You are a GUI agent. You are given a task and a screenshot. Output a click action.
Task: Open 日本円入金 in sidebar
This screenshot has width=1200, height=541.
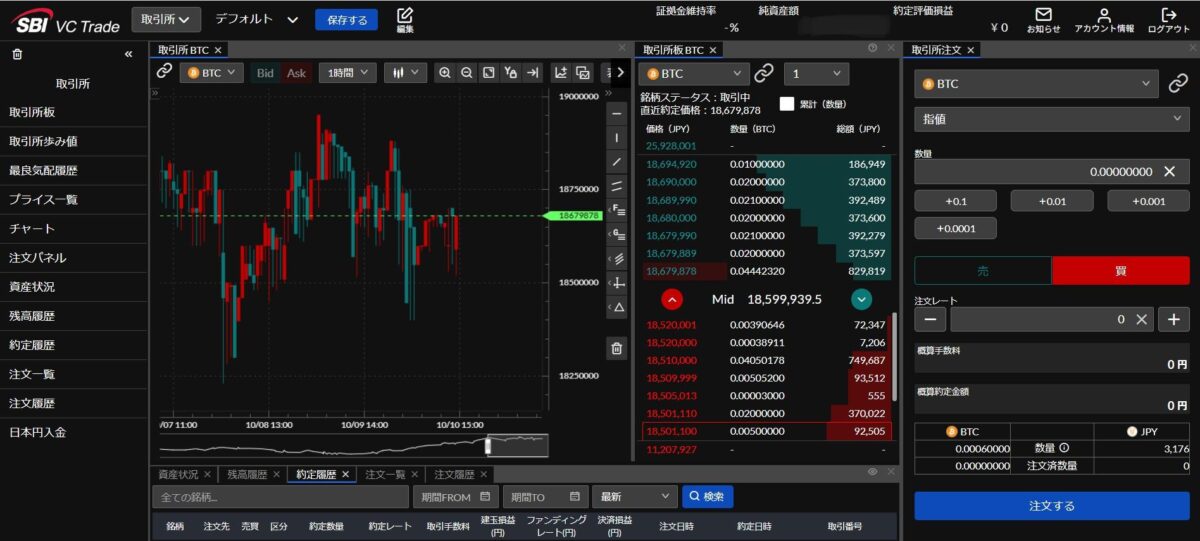click(x=73, y=432)
